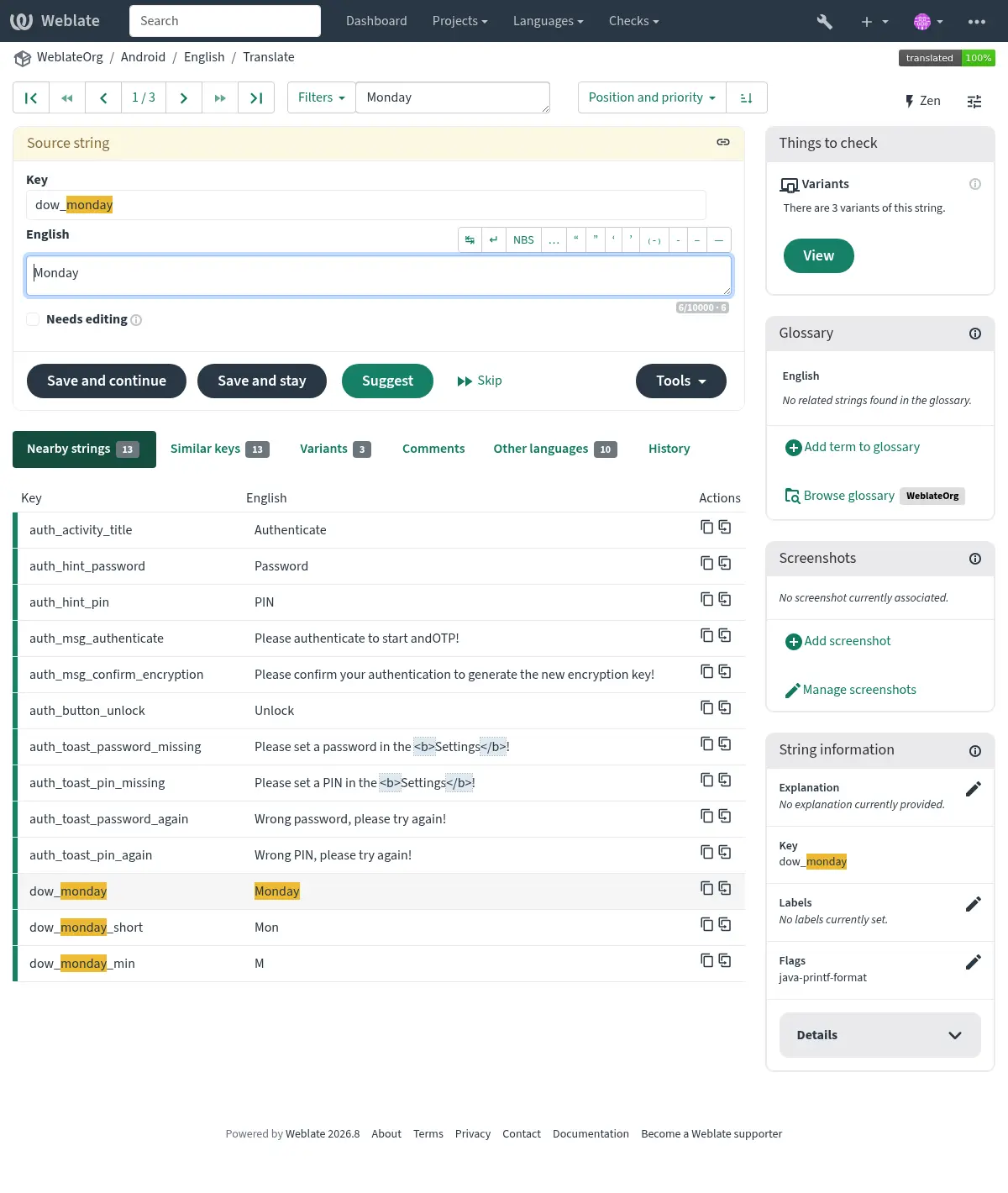Switch to the Variants tab
Viewport: 1008px width, 1193px height.
(335, 449)
